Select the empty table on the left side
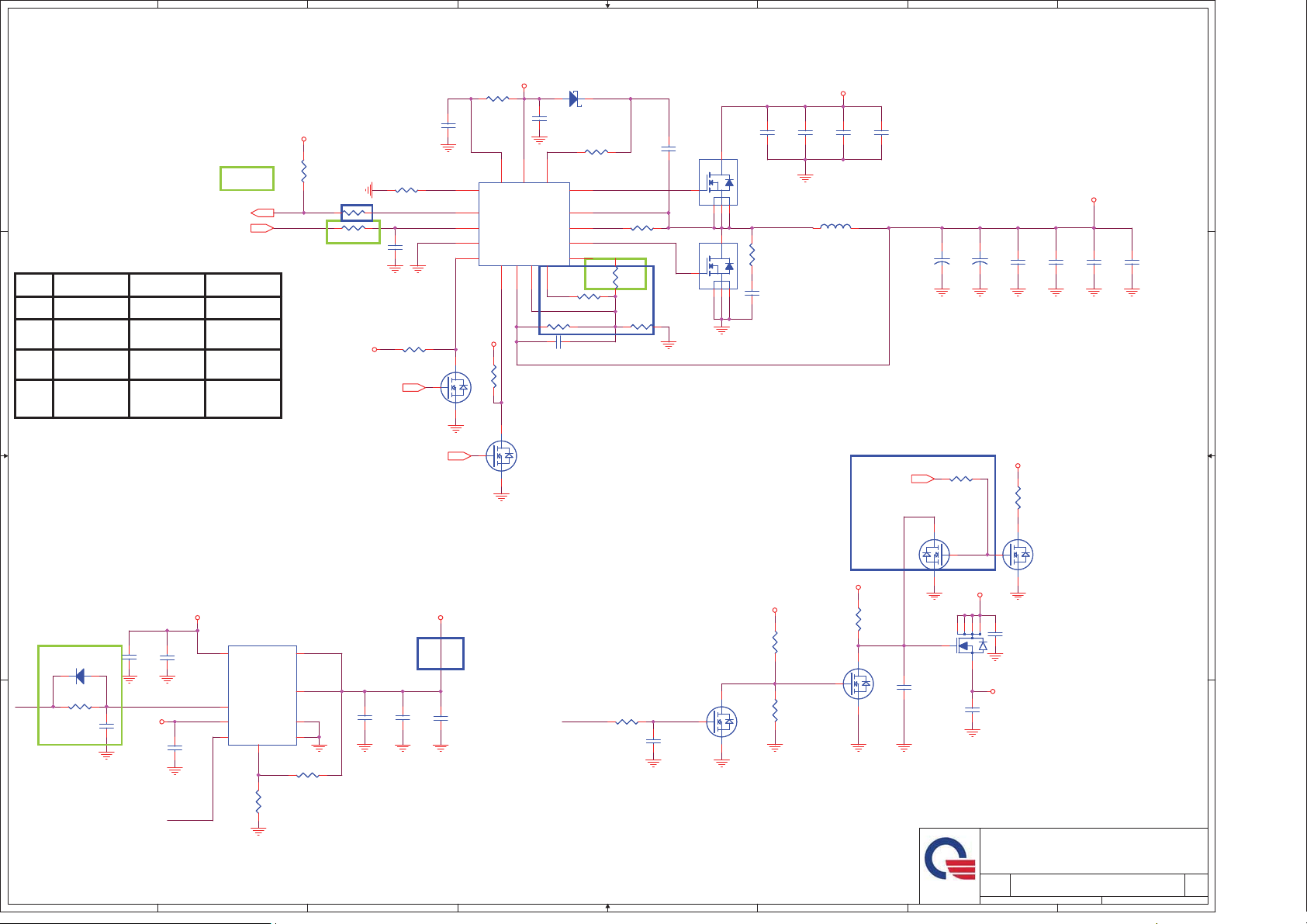 (148, 345)
